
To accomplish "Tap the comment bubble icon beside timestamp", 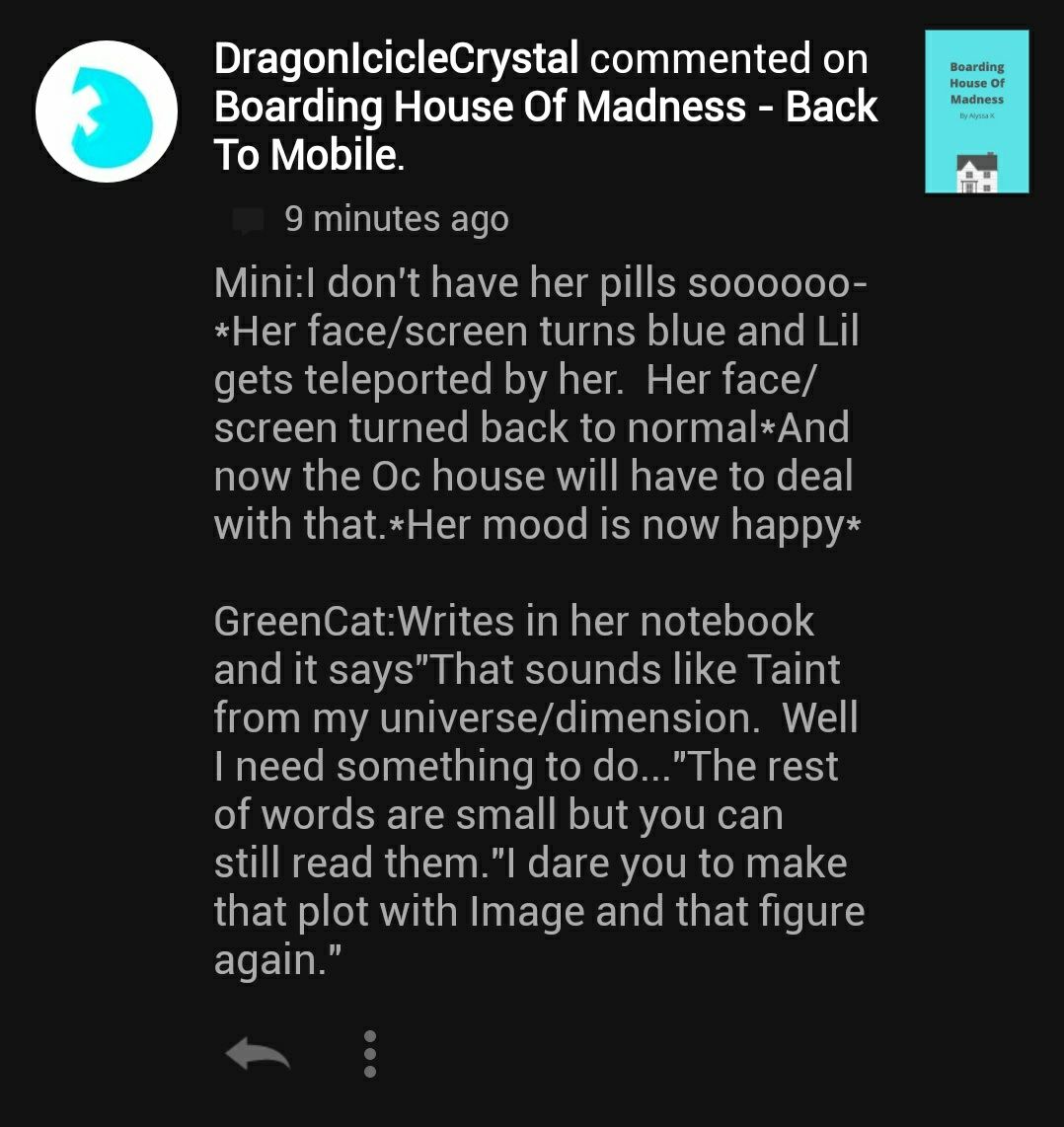I will click(x=248, y=220).
